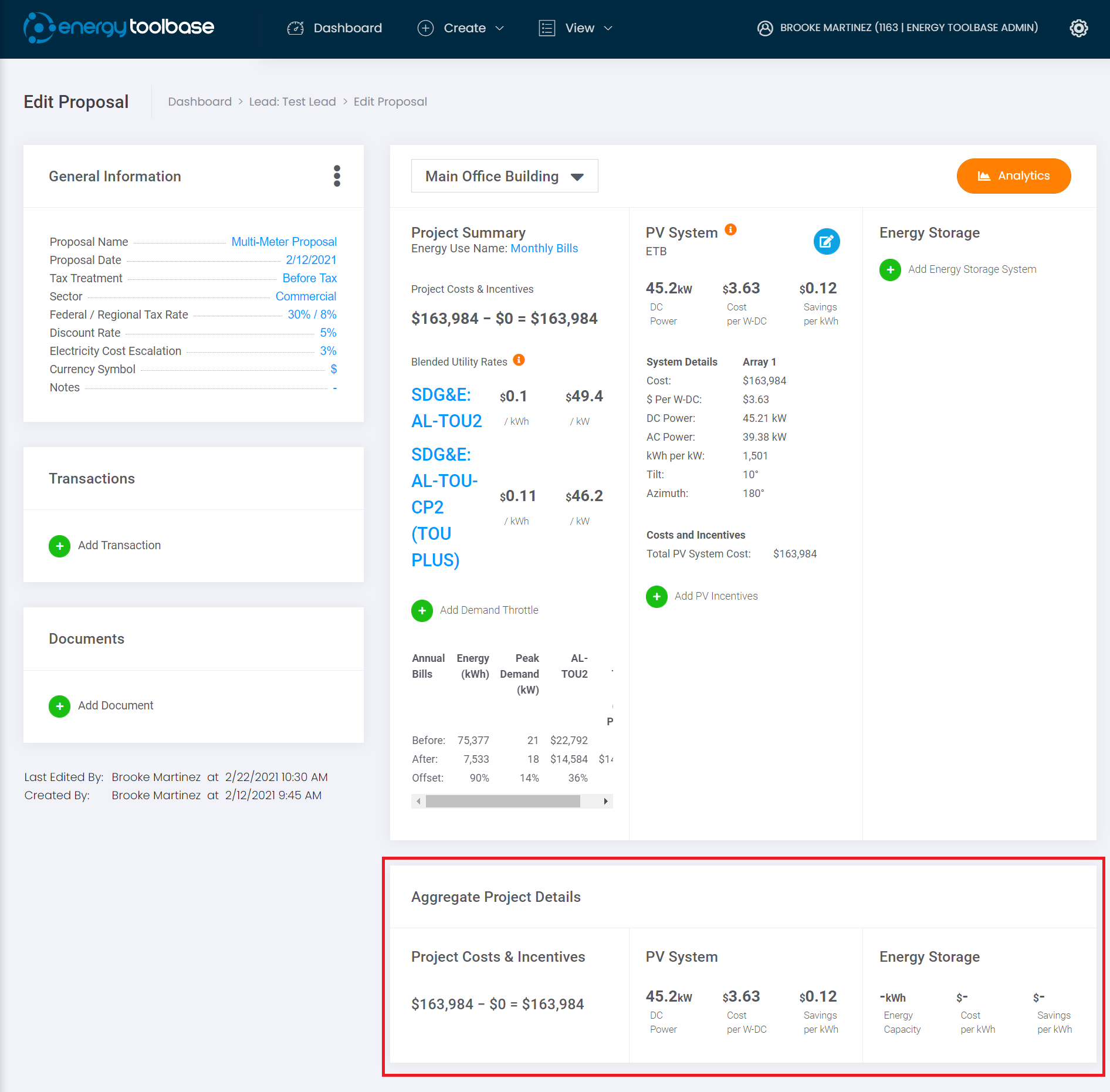
Task: Click the Azimuth 180° value
Action: [x=753, y=493]
